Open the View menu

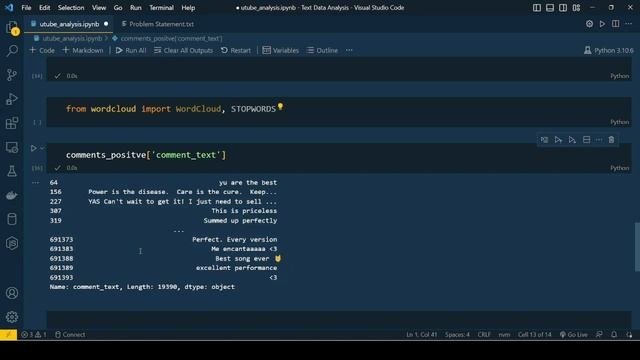(x=99, y=8)
